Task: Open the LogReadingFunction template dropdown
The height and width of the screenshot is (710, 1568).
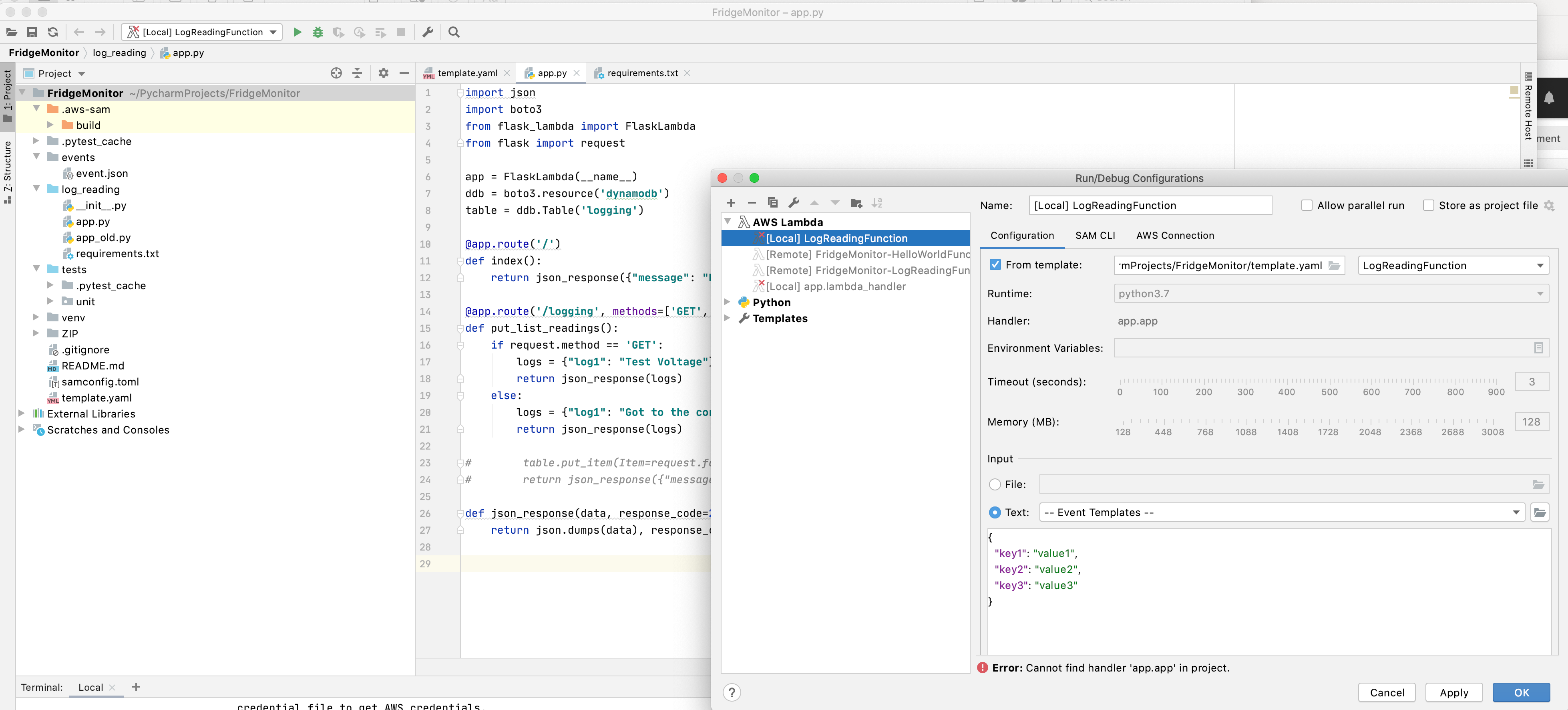Action: point(1540,265)
